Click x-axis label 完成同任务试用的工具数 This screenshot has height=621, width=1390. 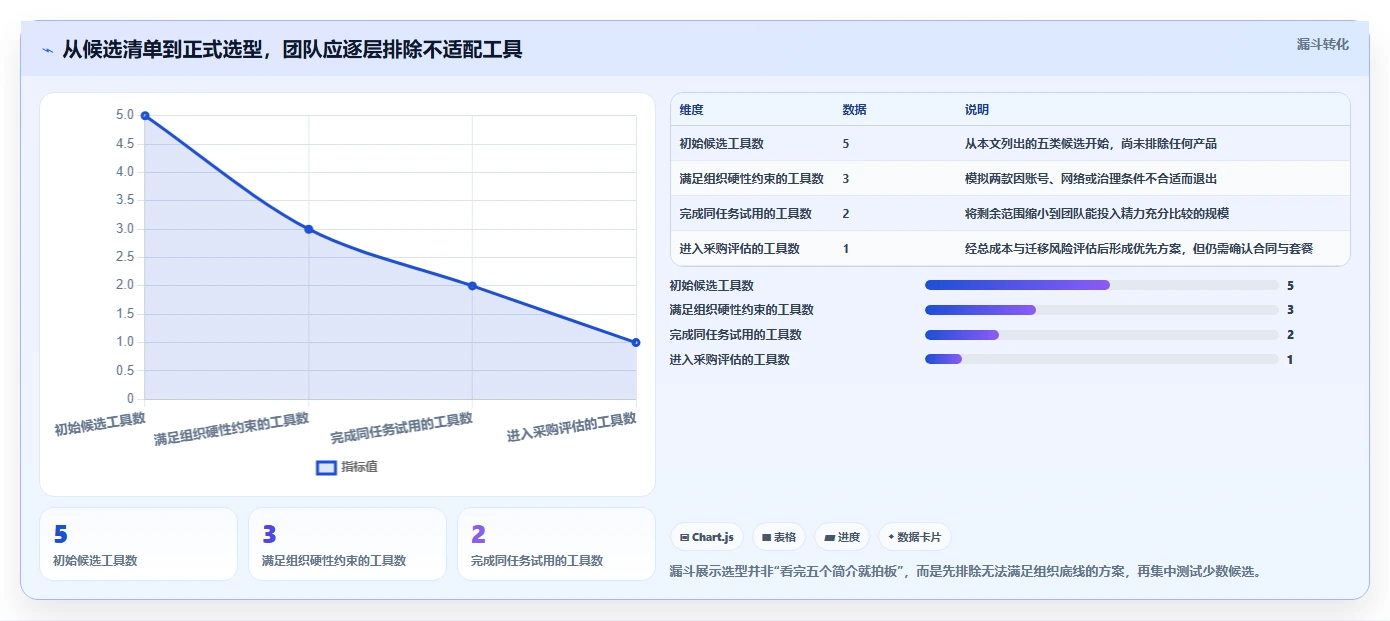pyautogui.click(x=402, y=428)
